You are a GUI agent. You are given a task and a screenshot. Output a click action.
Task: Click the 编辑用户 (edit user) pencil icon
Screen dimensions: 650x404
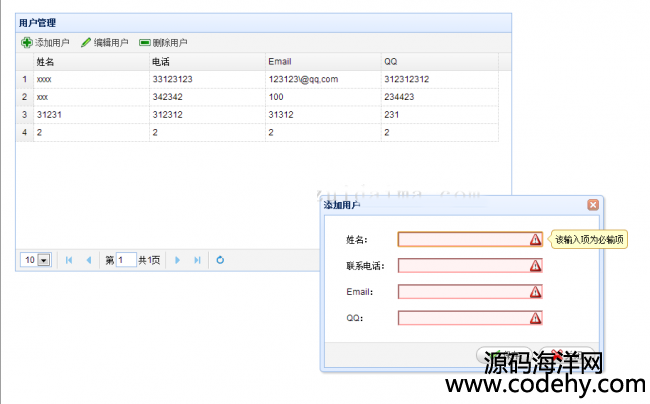(x=86, y=43)
